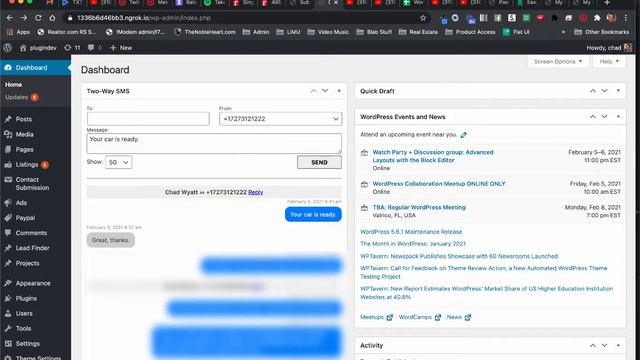Image resolution: width=640 pixels, height=360 pixels.
Task: Reload the page in the browser
Action: point(38,18)
